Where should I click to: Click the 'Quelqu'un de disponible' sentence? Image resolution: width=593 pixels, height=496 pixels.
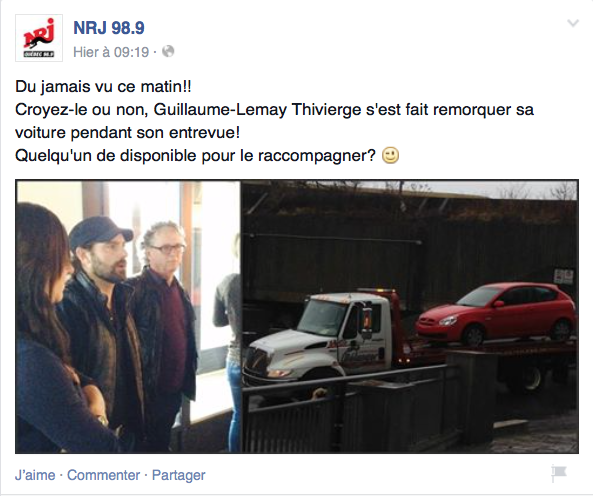(196, 155)
